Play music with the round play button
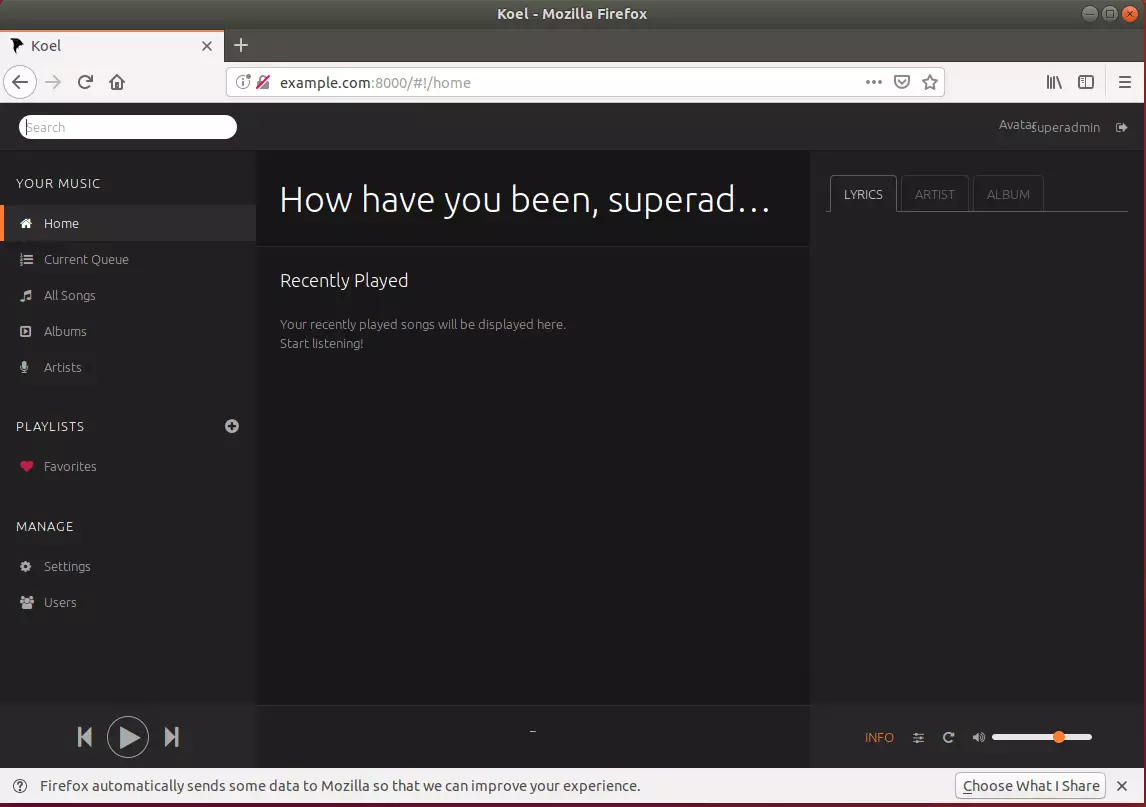 (x=128, y=737)
